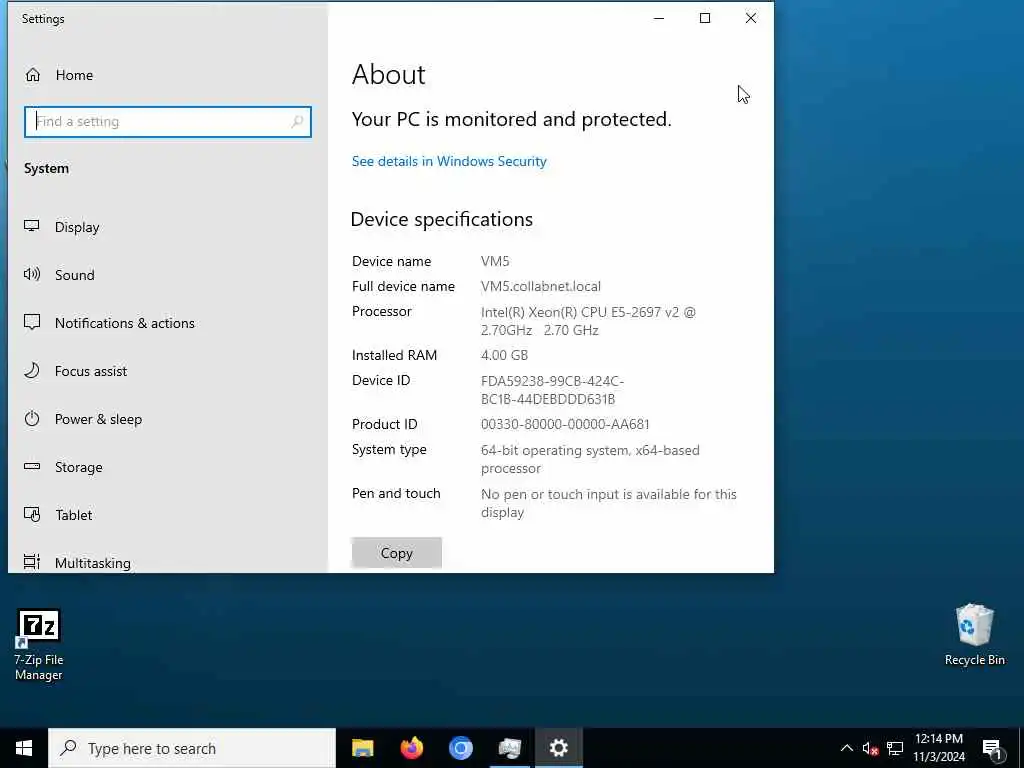Open Multitasking via its icon
This screenshot has height=768, width=1024.
pyautogui.click(x=31, y=562)
